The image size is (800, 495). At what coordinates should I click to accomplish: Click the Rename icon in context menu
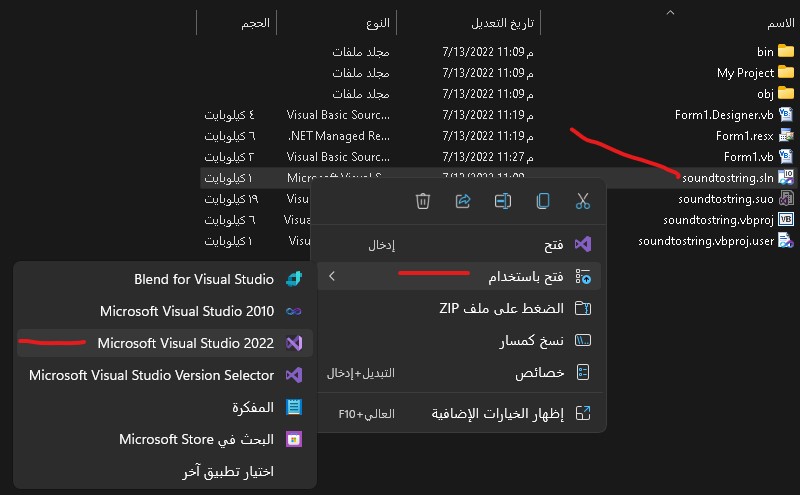[503, 201]
